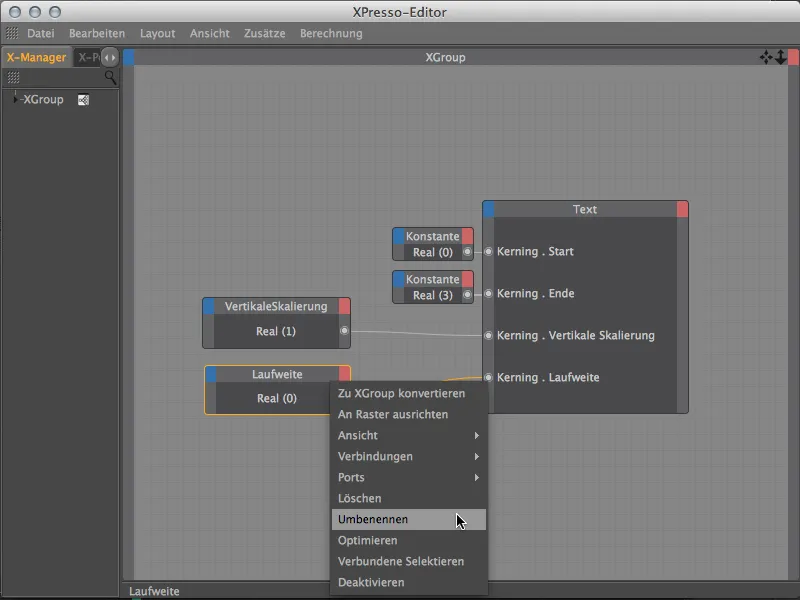Screen dimensions: 800x600
Task: Select the VertikaleSkalierung node title
Action: coord(276,306)
